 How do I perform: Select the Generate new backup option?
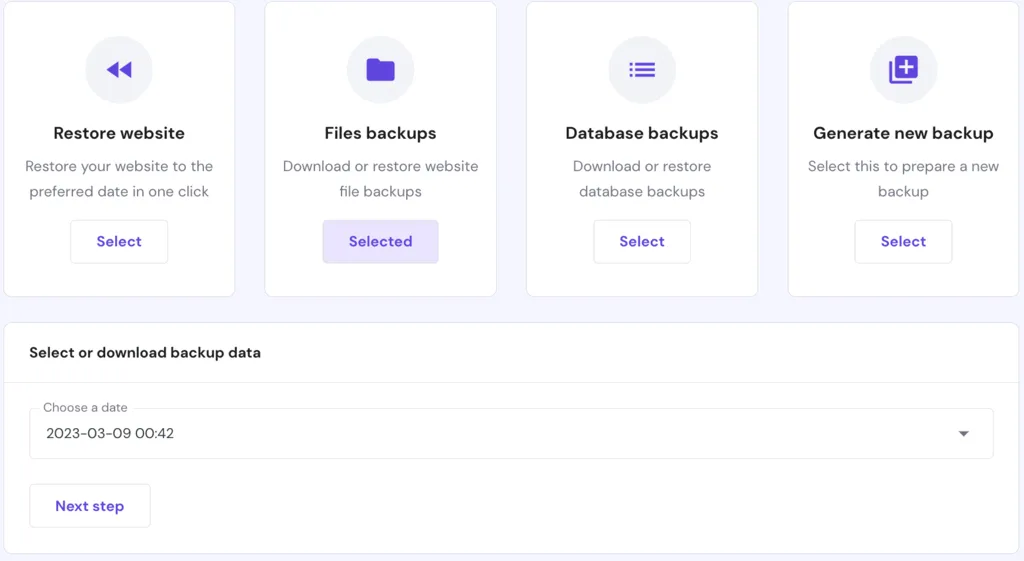pyautogui.click(x=903, y=242)
